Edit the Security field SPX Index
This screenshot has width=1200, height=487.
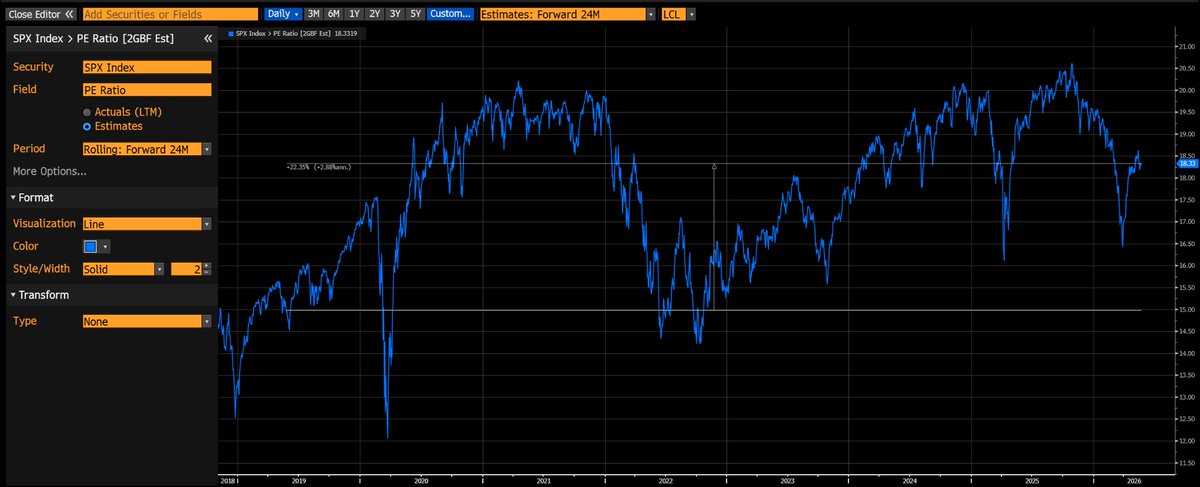coord(147,67)
